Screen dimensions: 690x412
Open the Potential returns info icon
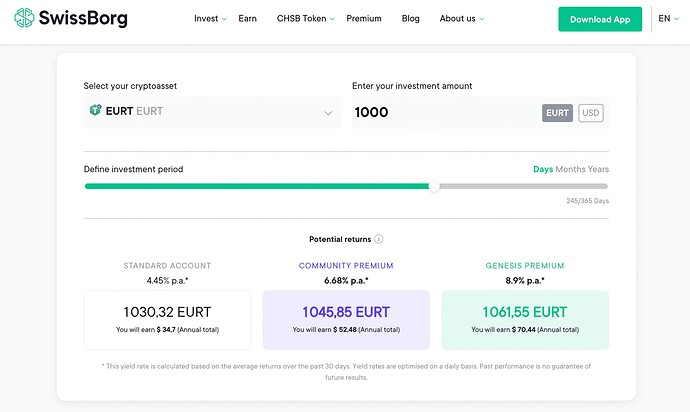378,239
